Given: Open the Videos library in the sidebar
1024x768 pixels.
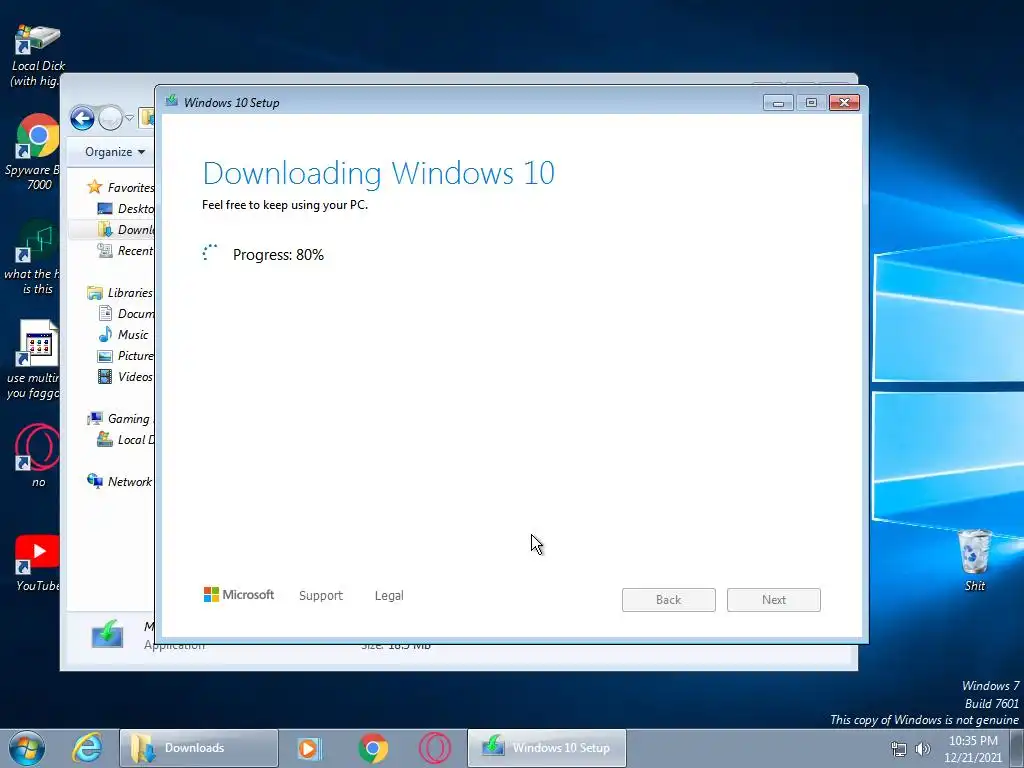Looking at the screenshot, I should point(125,376).
